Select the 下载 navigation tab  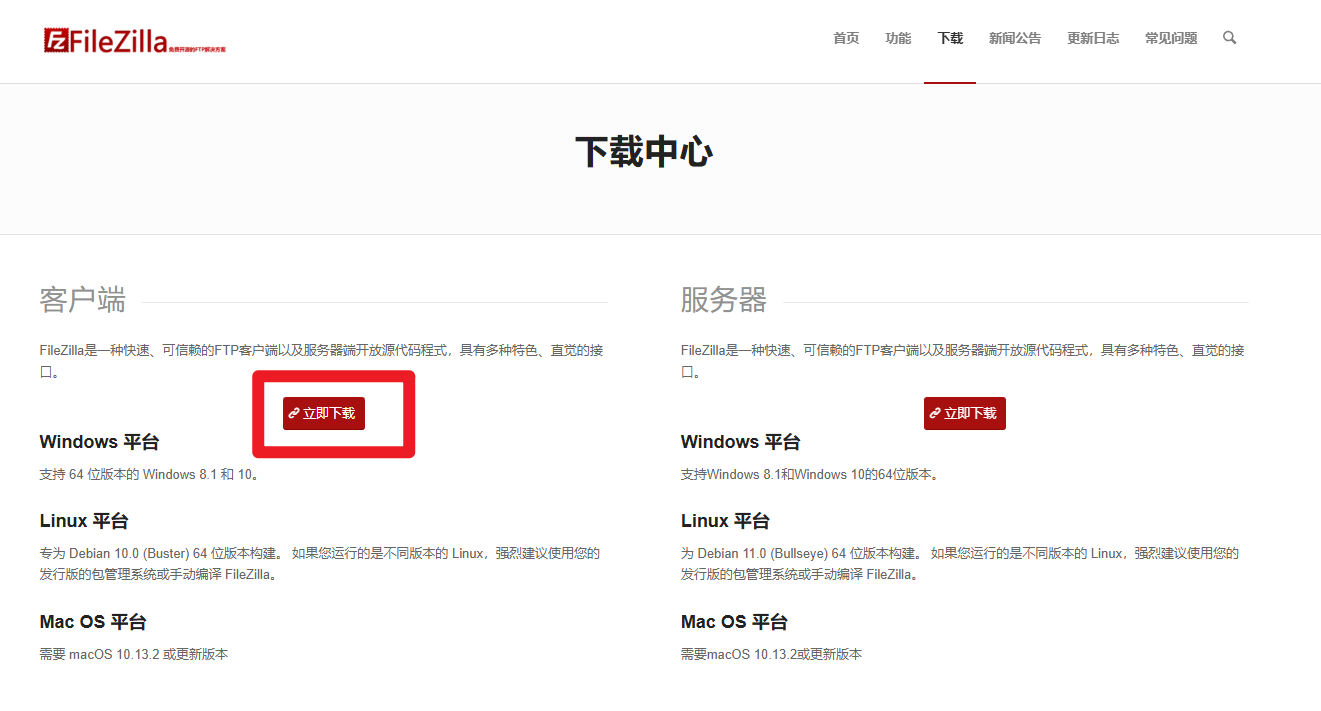[x=950, y=38]
